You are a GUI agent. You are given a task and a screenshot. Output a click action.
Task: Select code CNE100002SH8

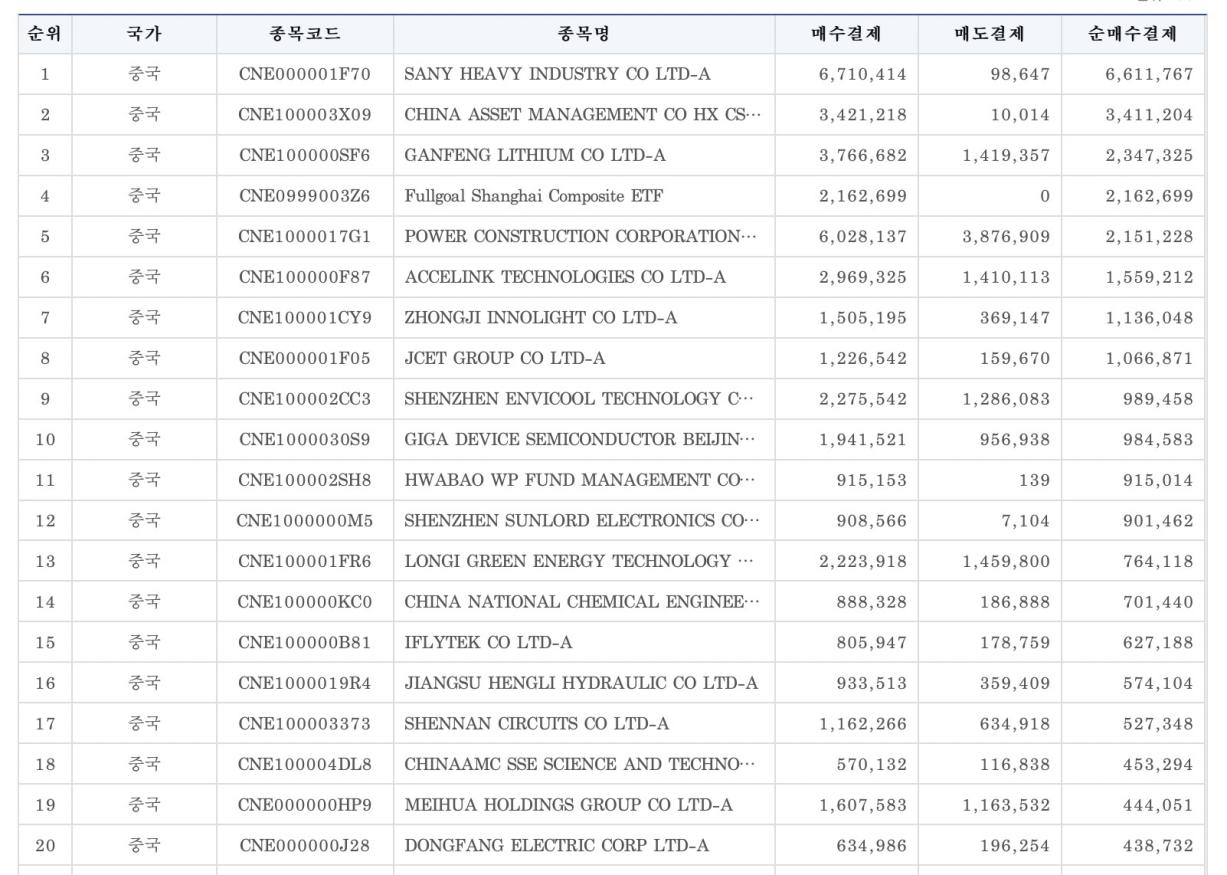click(x=305, y=479)
